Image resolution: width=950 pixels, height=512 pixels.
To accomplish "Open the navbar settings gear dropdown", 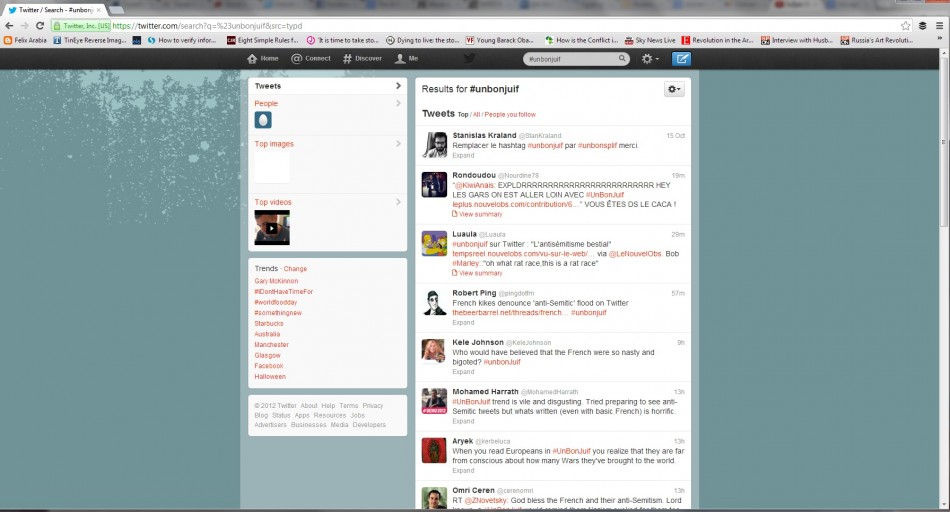I will (650, 59).
